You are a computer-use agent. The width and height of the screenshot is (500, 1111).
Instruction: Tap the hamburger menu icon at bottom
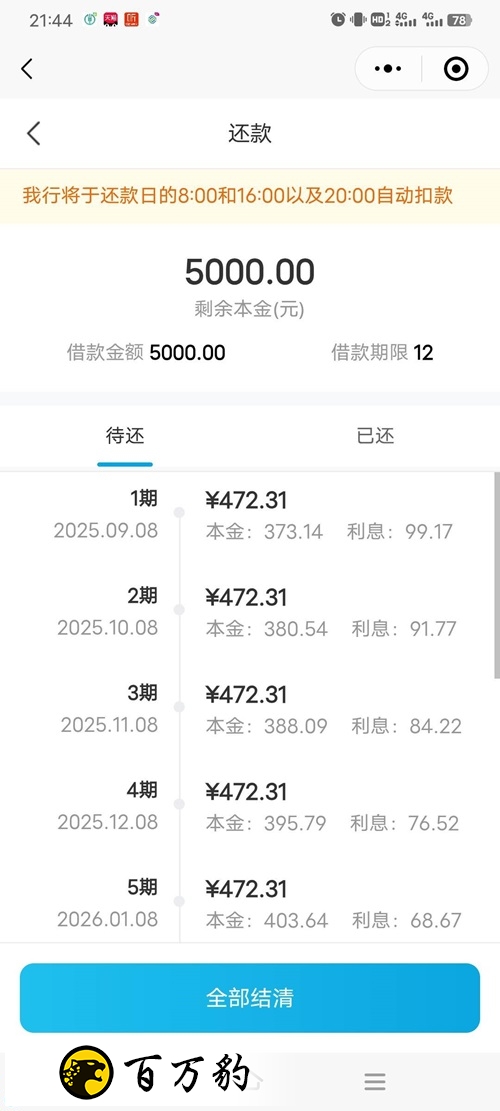(375, 1081)
